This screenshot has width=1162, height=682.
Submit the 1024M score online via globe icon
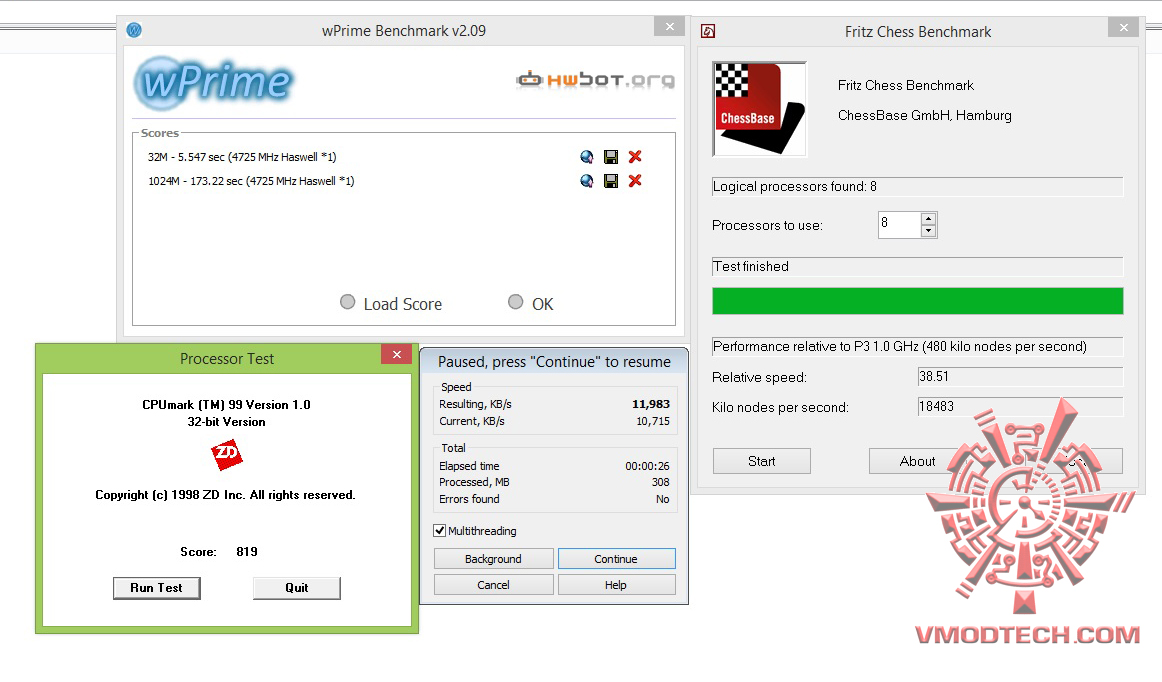tap(587, 181)
